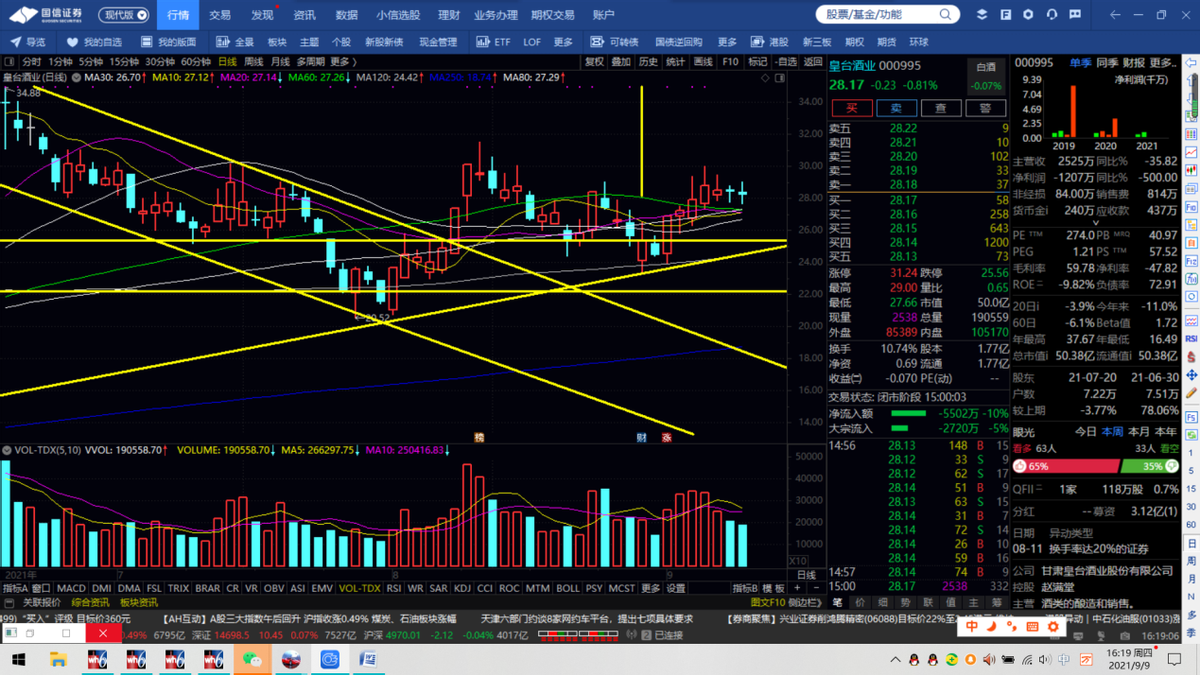Toggle the BOLL indicator
Screen dimensions: 1200x675
point(567,589)
